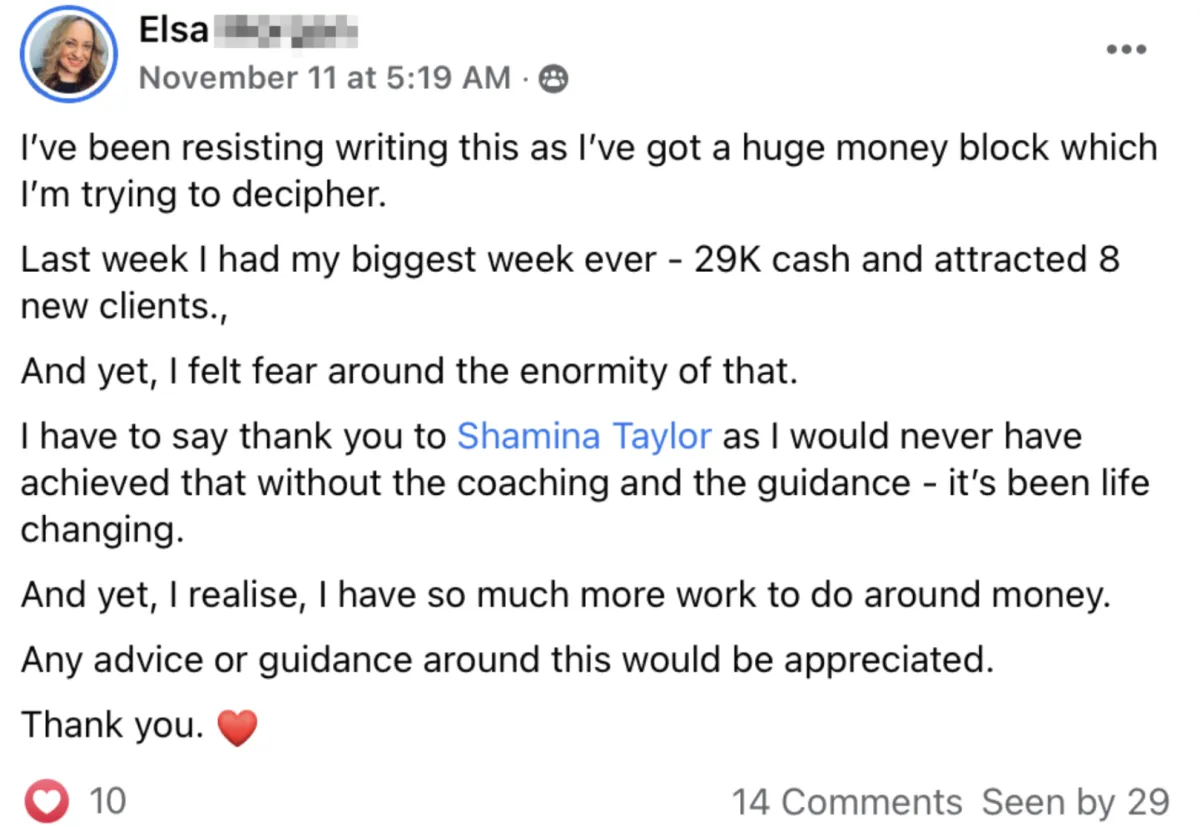This screenshot has height=827, width=1200.
Task: Open the post timestamp November 11 at 5:19 AM
Action: (325, 78)
